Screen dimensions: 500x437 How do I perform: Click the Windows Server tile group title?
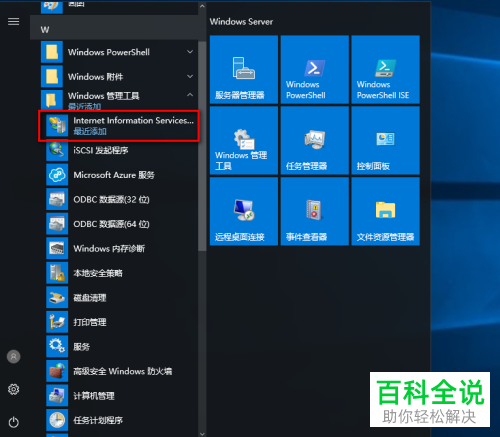pyautogui.click(x=241, y=22)
